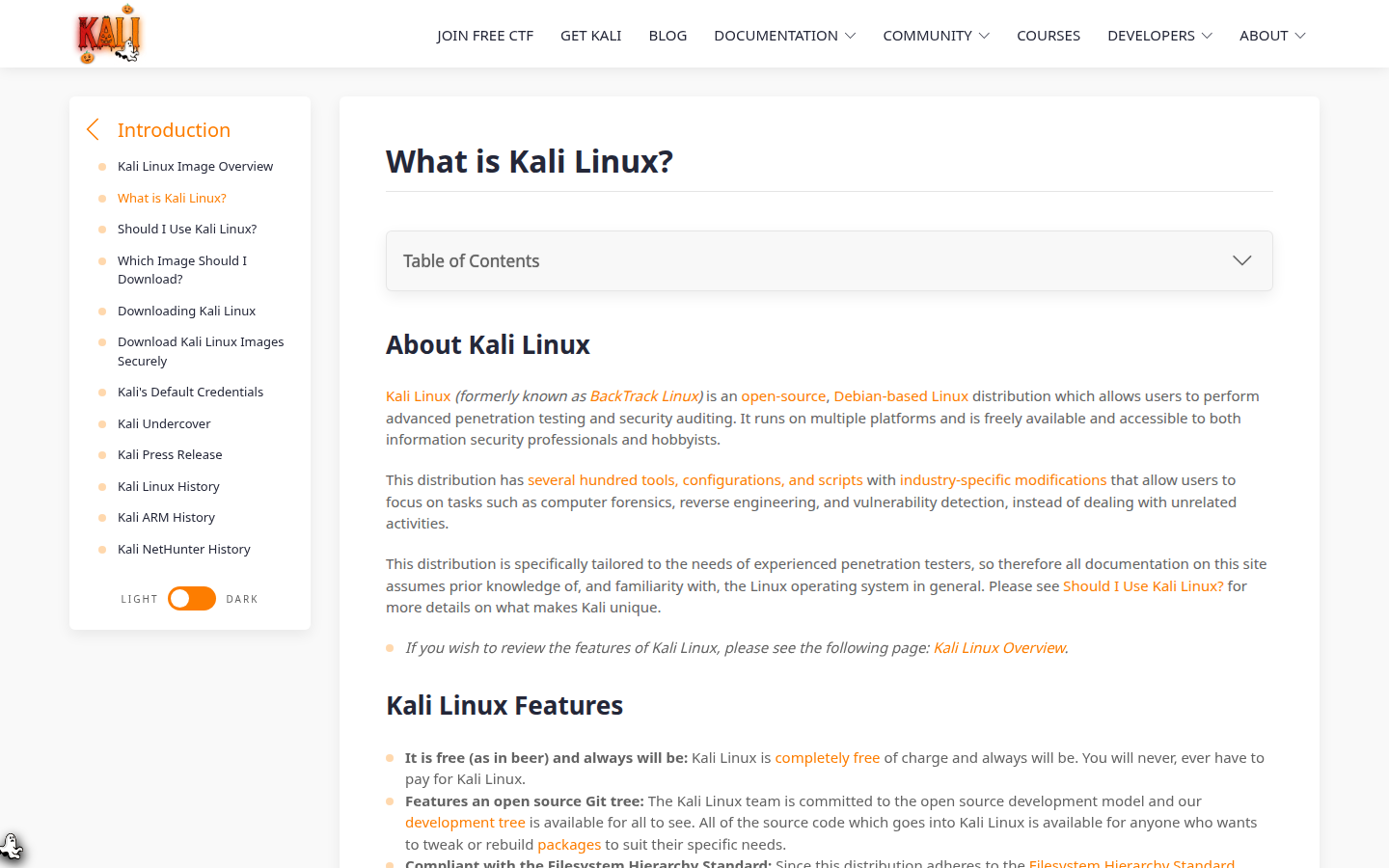Screen dimensions: 1389x868
Task: Open Downloading Kali Linux sidebar link
Action: click(x=186, y=311)
